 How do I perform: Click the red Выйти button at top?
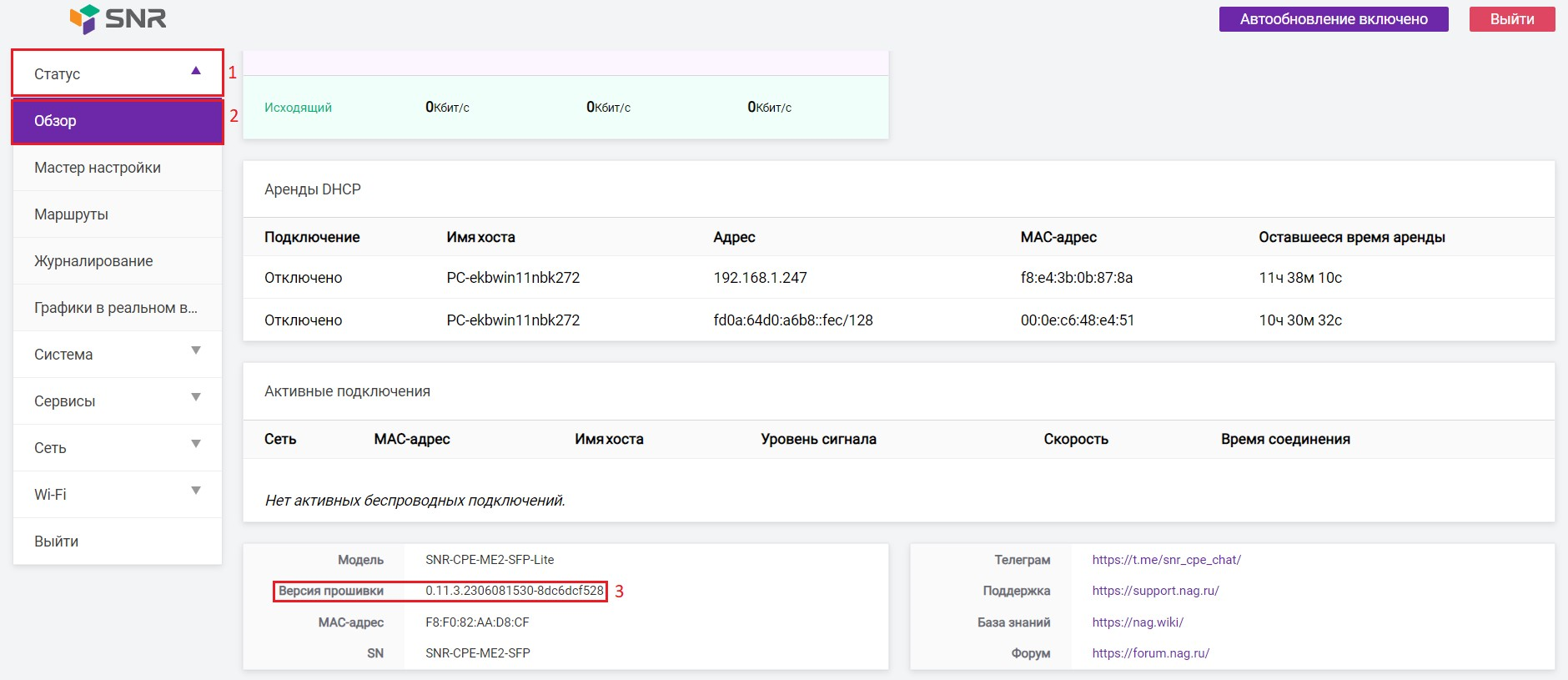(x=1512, y=19)
